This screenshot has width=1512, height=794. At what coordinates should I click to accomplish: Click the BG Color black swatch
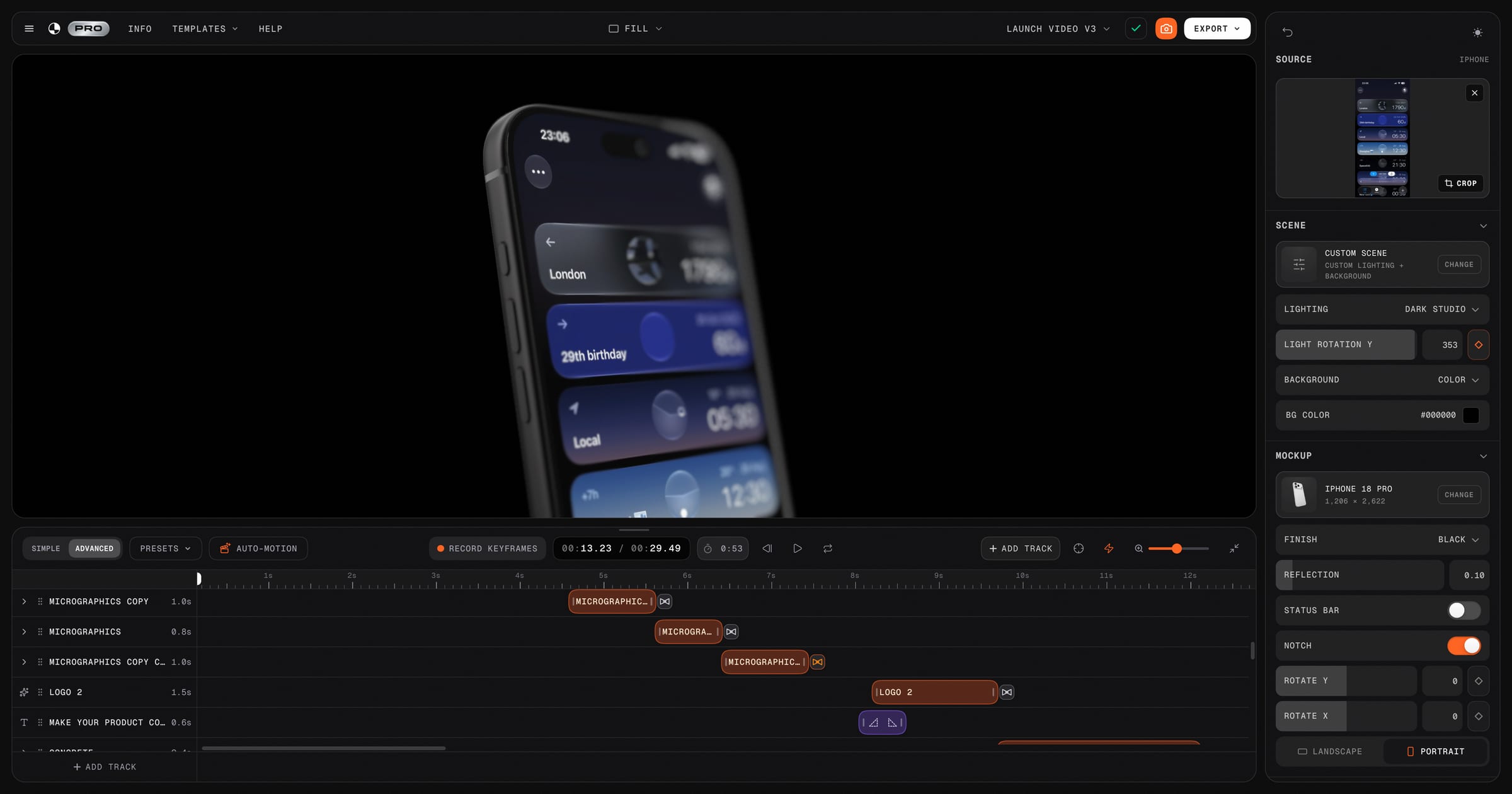point(1470,415)
